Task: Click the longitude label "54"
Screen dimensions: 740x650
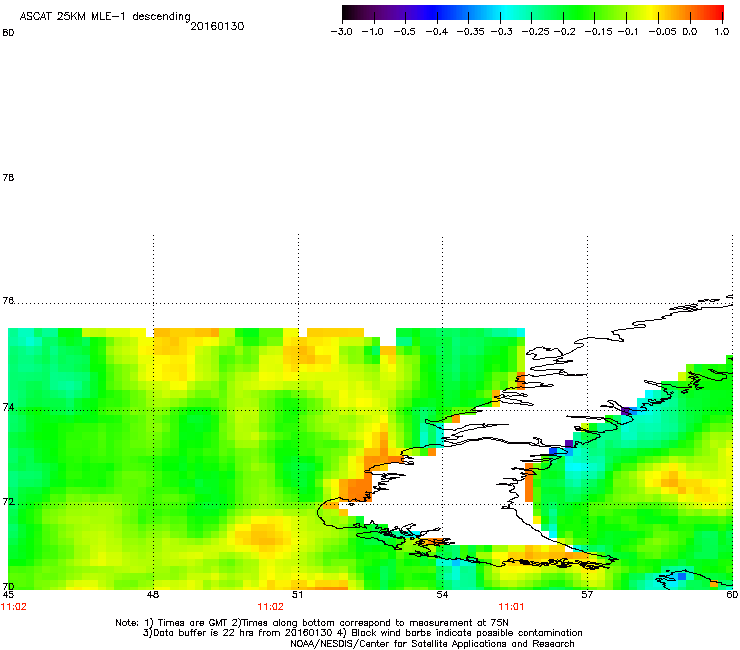Action: (442, 595)
